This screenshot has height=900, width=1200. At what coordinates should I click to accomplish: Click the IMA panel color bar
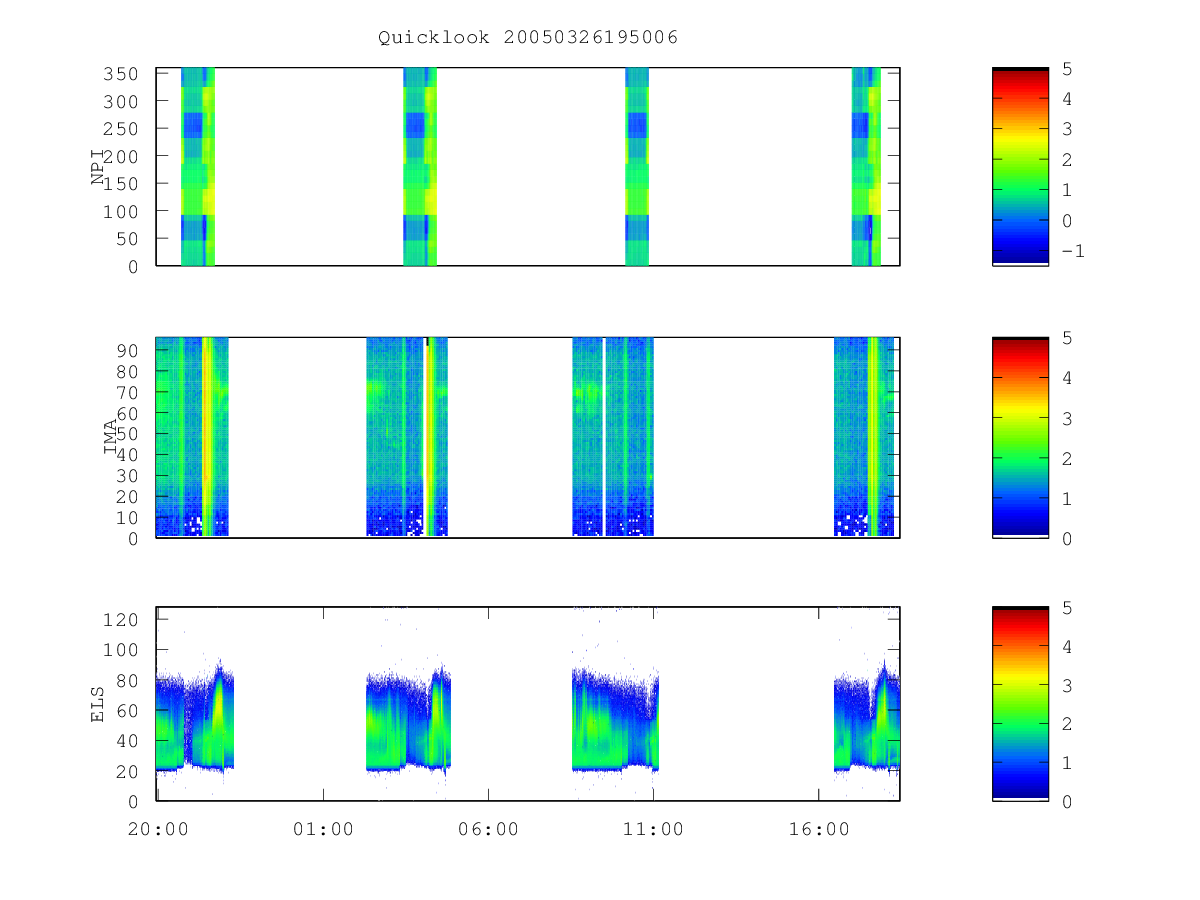point(1020,437)
